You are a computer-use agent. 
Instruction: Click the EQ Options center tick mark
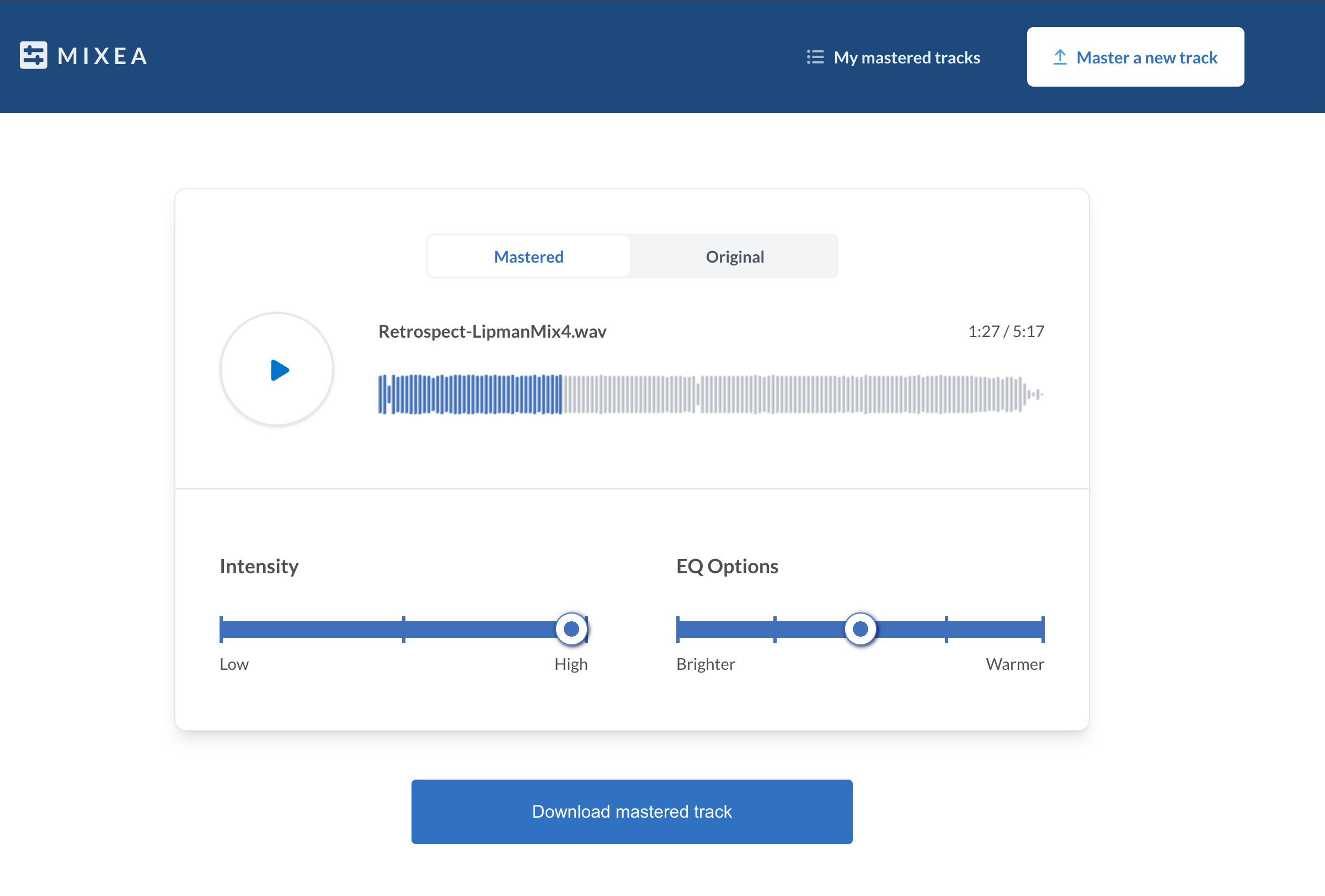pyautogui.click(x=860, y=628)
